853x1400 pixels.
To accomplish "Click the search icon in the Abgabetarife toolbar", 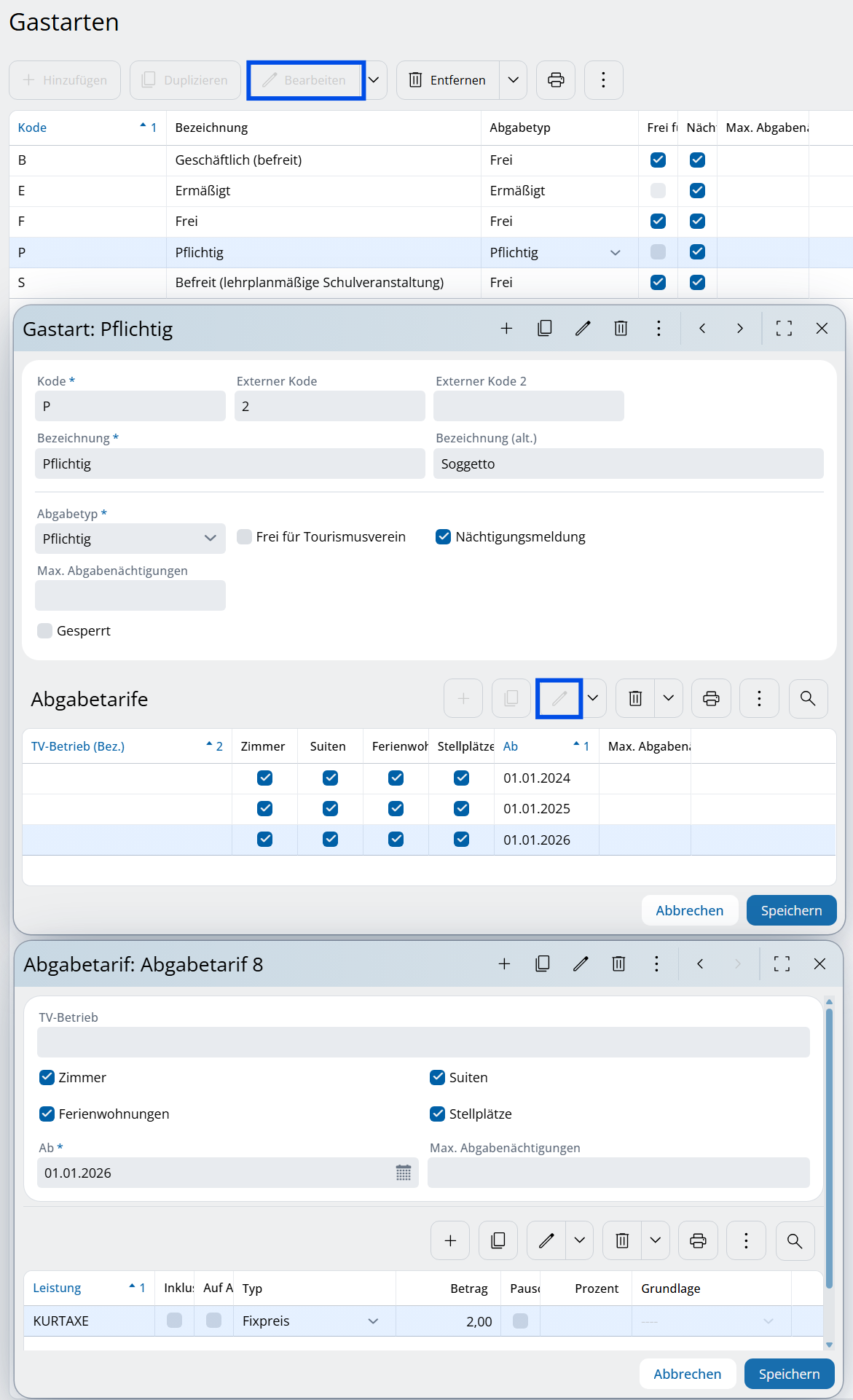I will tap(807, 698).
